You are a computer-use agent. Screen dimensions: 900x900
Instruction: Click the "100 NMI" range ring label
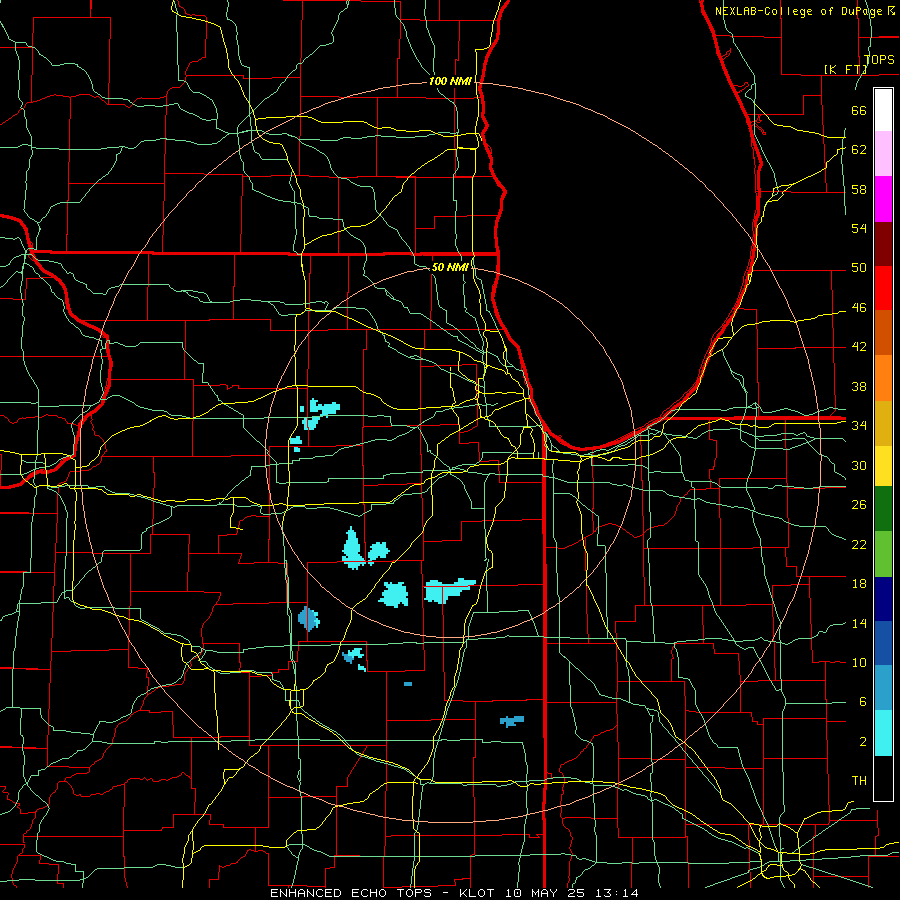[x=450, y=82]
